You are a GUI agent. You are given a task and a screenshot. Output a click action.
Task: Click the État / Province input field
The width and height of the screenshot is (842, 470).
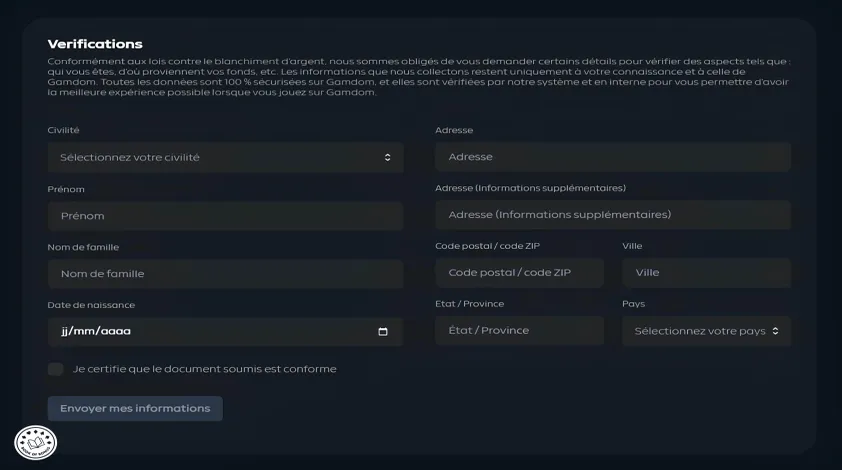pyautogui.click(x=519, y=330)
